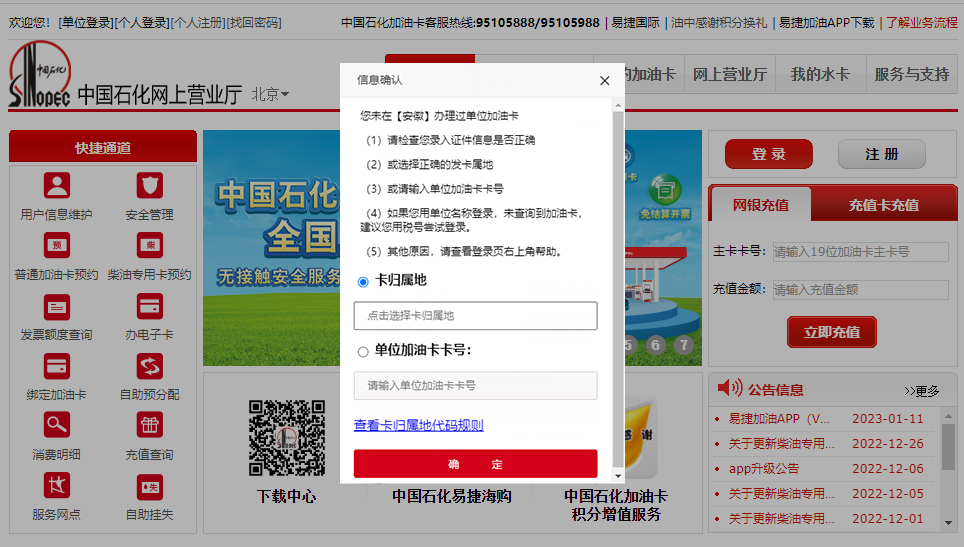964x547 pixels.
Task: Click 绑定加油卡 icon
Action: pos(57,366)
